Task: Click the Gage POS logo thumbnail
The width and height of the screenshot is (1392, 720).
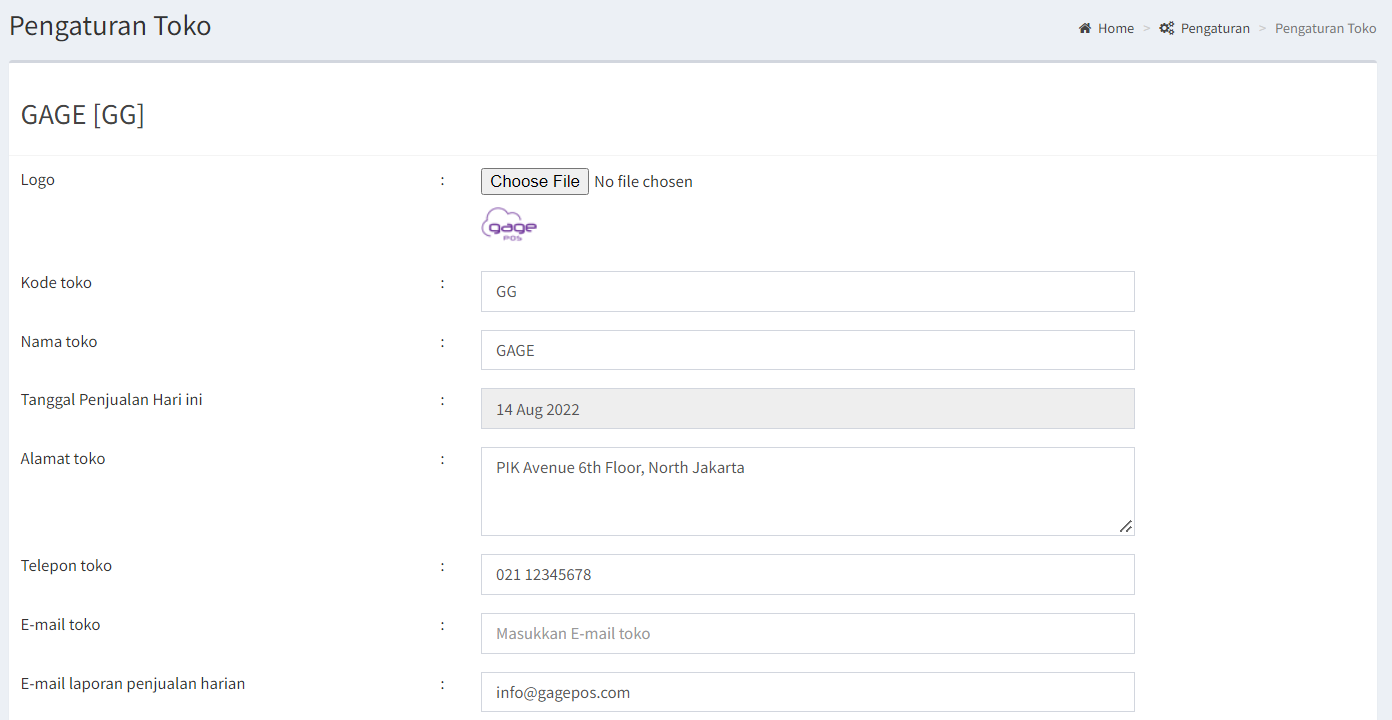Action: click(x=509, y=225)
